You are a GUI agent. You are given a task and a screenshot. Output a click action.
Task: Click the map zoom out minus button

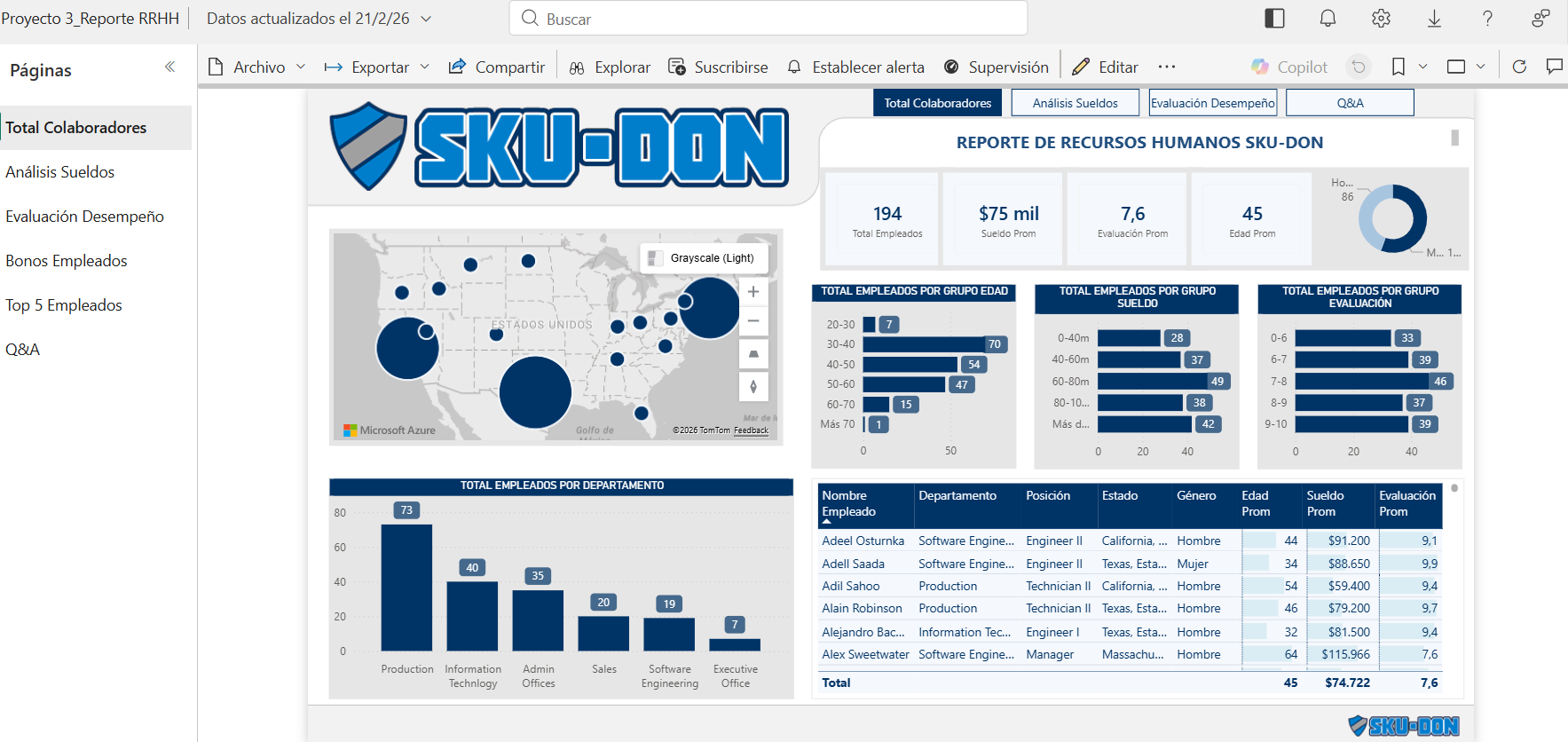tap(753, 321)
